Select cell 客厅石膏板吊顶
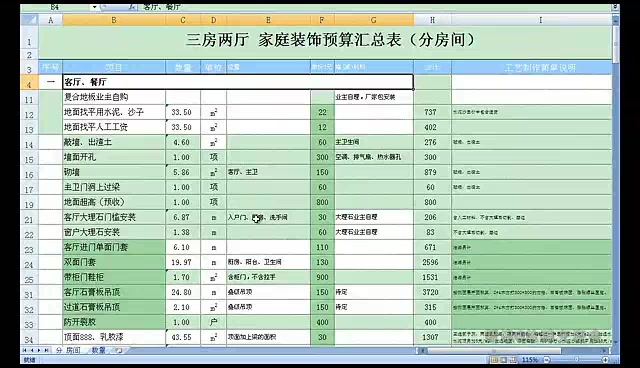Screen dimensions: 640x368 [x=114, y=292]
